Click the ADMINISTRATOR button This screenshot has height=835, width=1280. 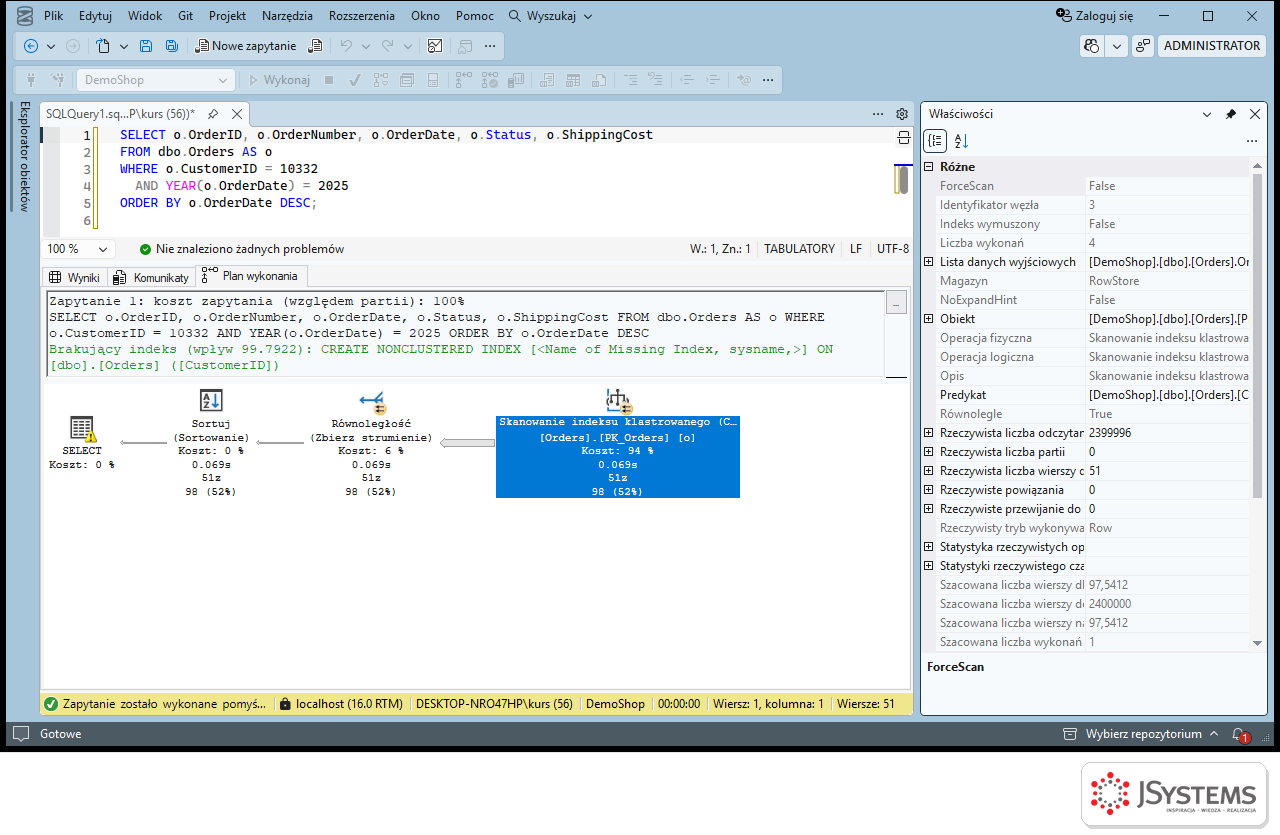click(1212, 46)
